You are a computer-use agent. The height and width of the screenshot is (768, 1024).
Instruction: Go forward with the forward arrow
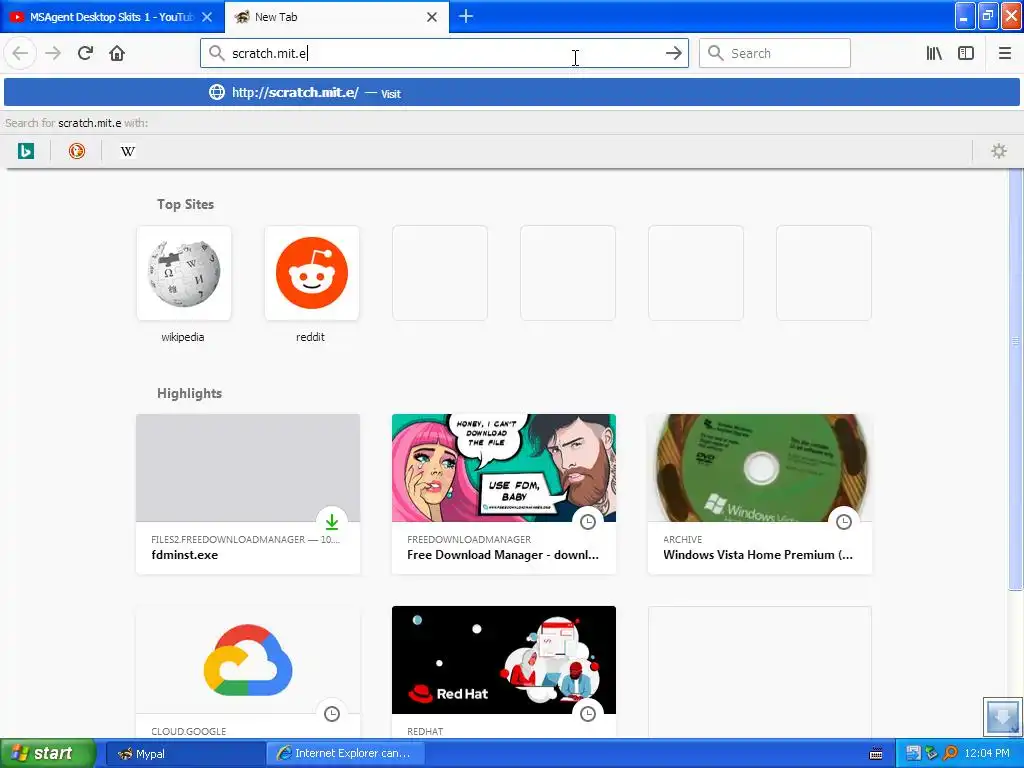point(53,54)
